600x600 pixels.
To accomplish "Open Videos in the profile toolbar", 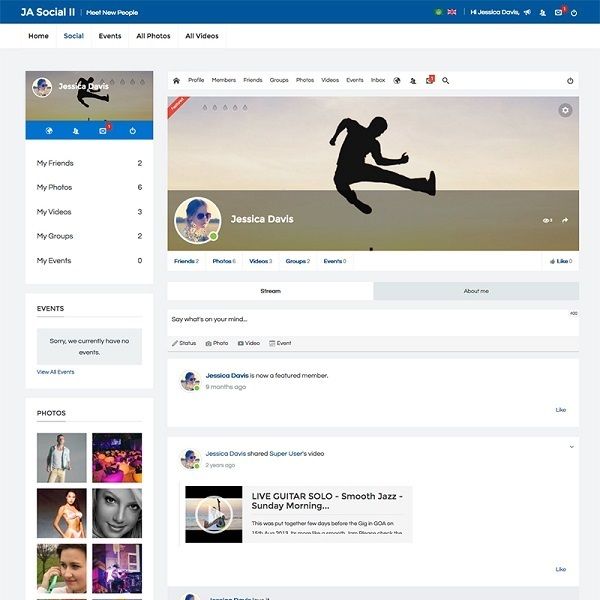I will click(330, 80).
